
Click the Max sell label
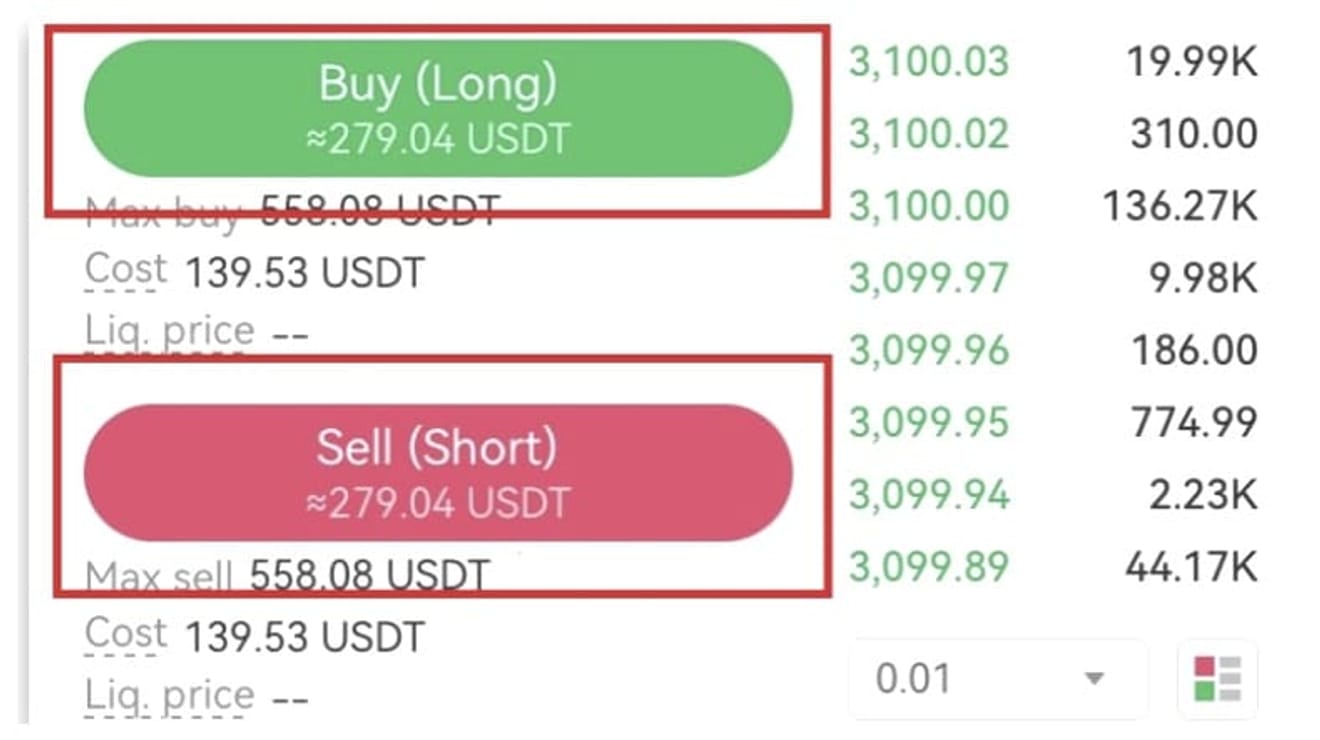click(159, 576)
